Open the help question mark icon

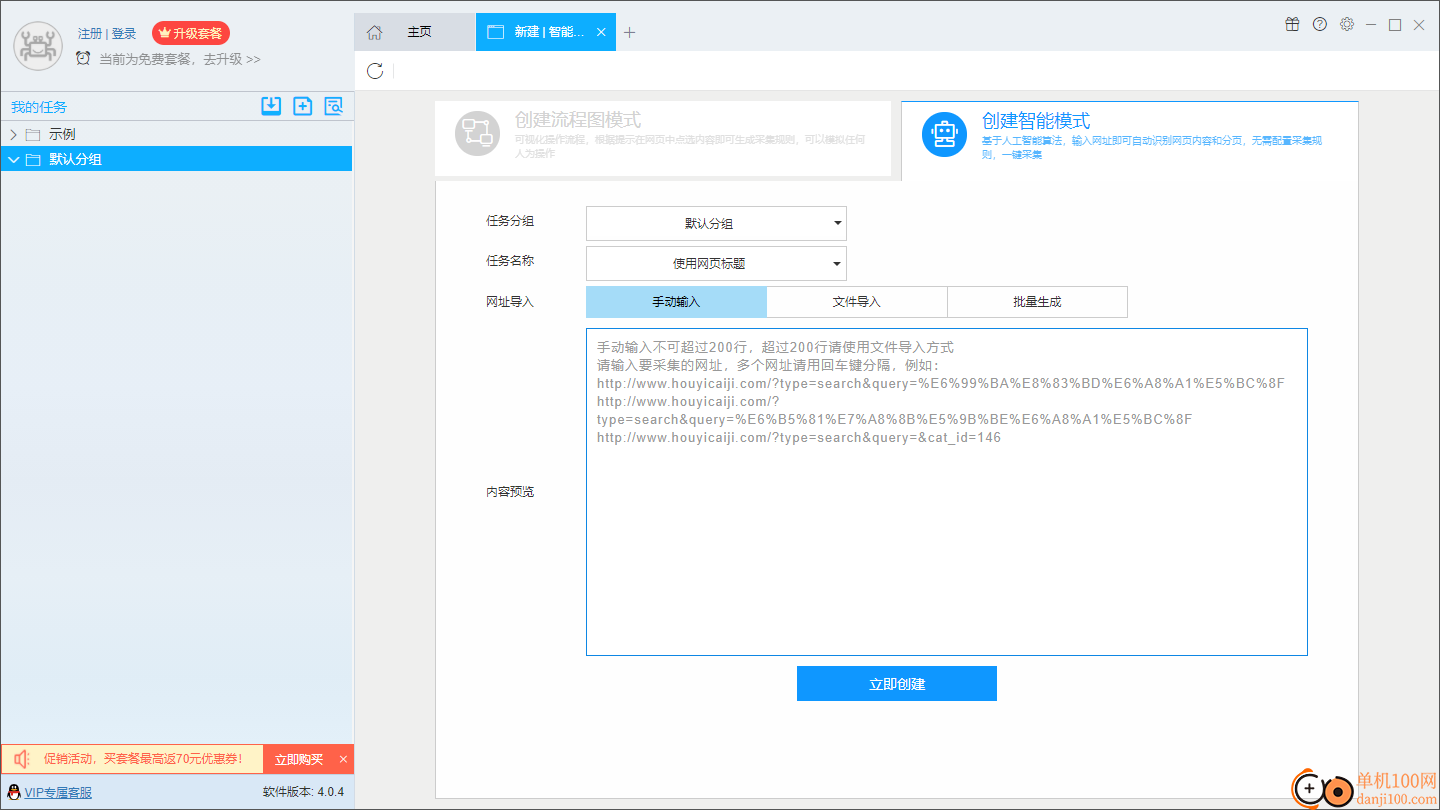pyautogui.click(x=1320, y=25)
